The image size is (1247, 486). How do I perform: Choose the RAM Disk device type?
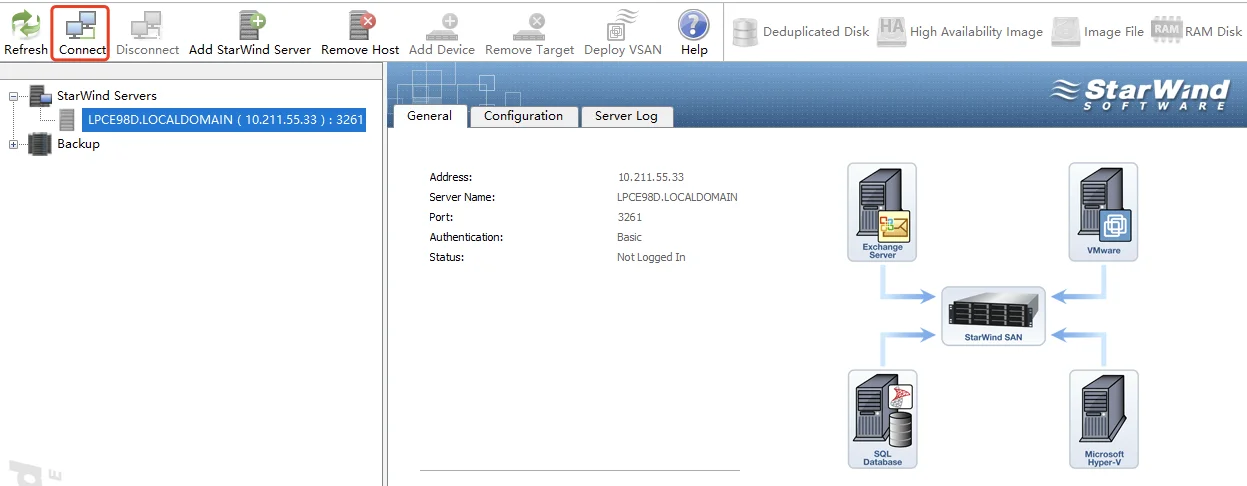click(x=1196, y=32)
